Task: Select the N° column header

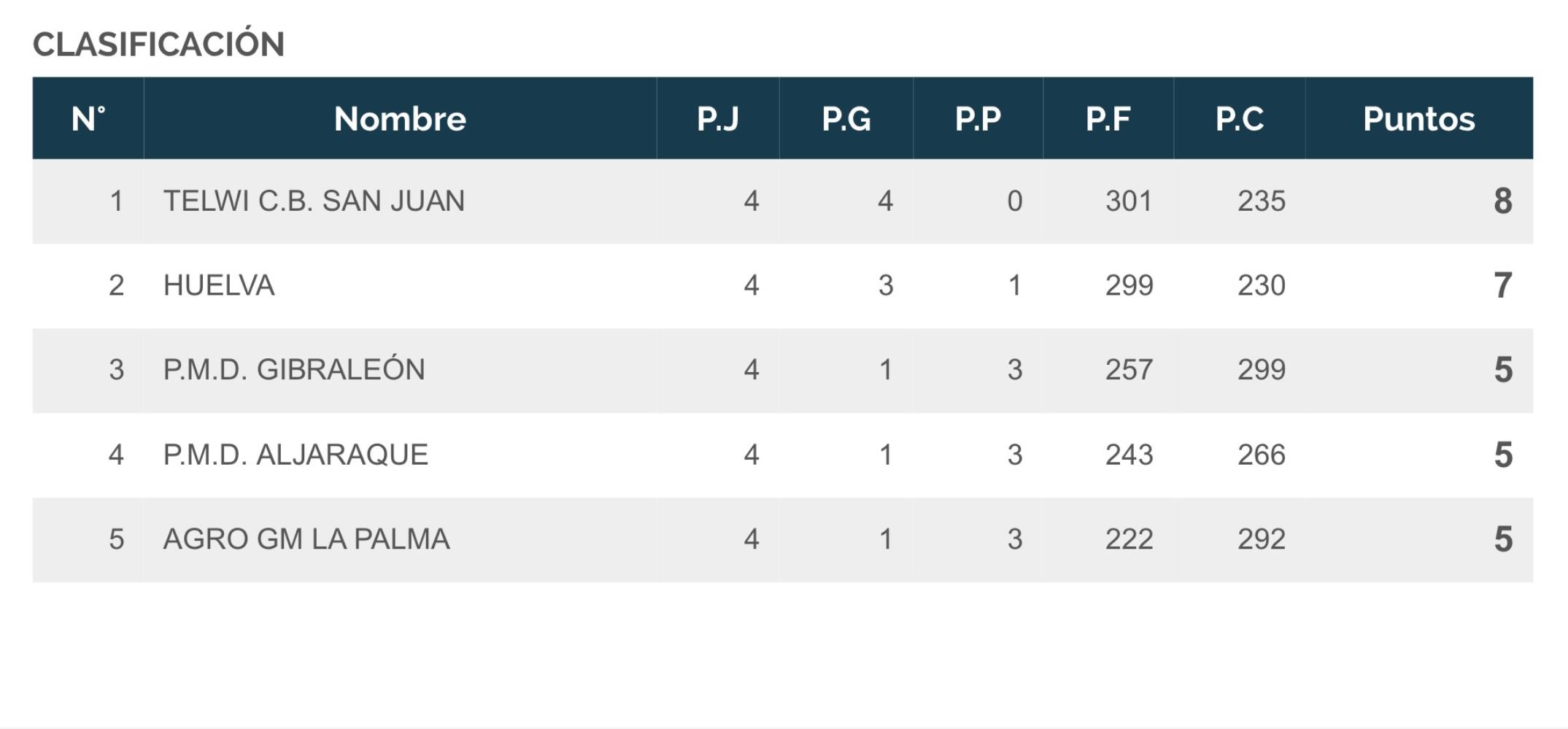Action: (x=88, y=118)
